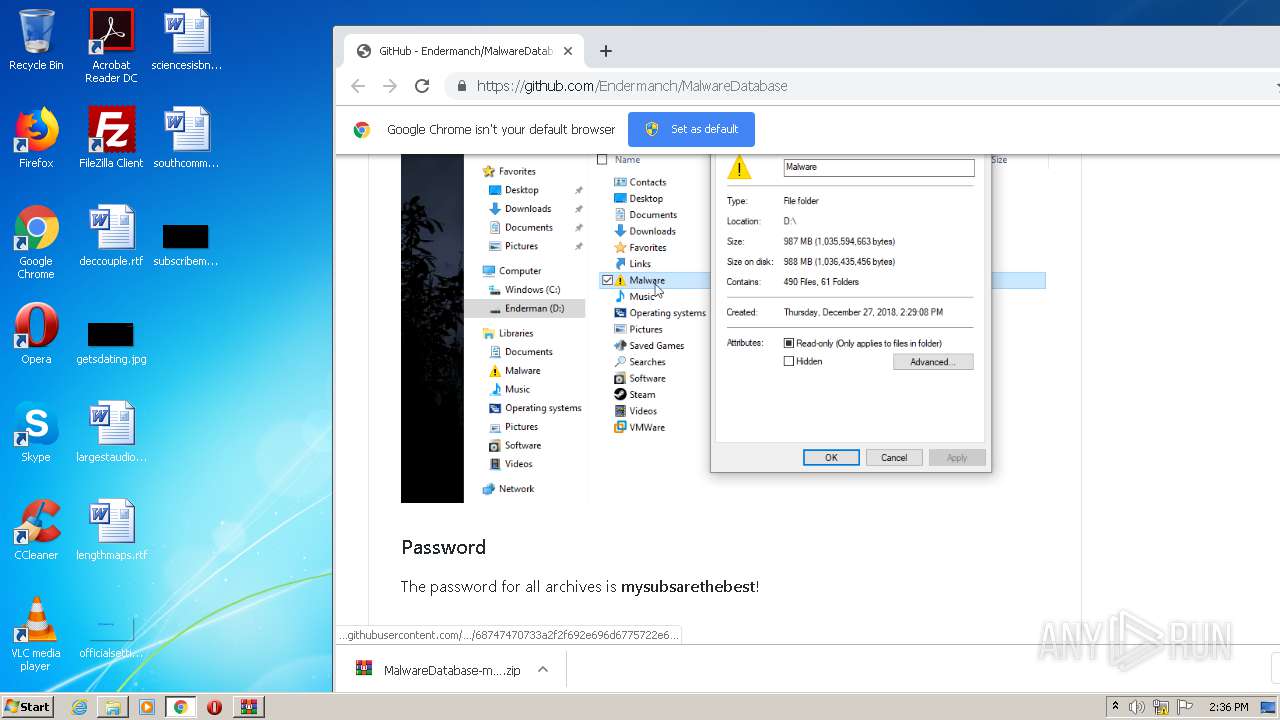Open a new Chrome tab

[x=605, y=51]
